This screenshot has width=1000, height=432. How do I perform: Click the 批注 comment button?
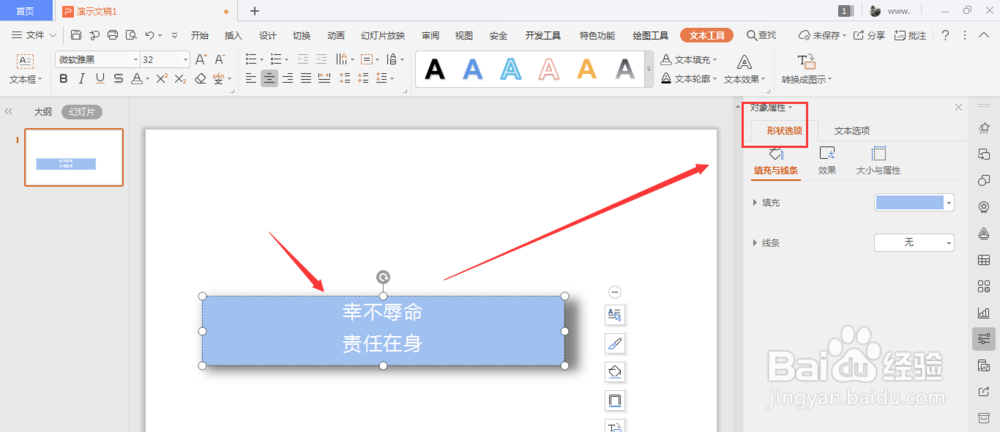coord(910,35)
